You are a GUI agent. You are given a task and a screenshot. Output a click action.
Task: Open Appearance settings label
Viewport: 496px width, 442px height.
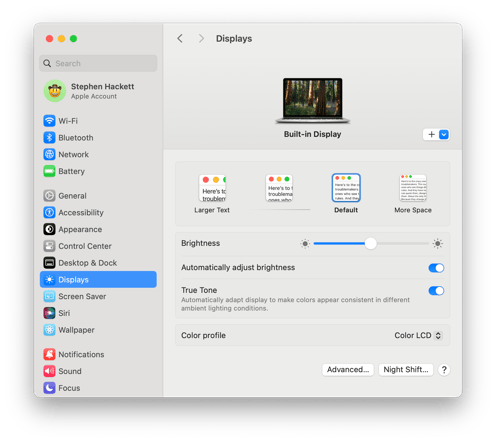click(80, 229)
